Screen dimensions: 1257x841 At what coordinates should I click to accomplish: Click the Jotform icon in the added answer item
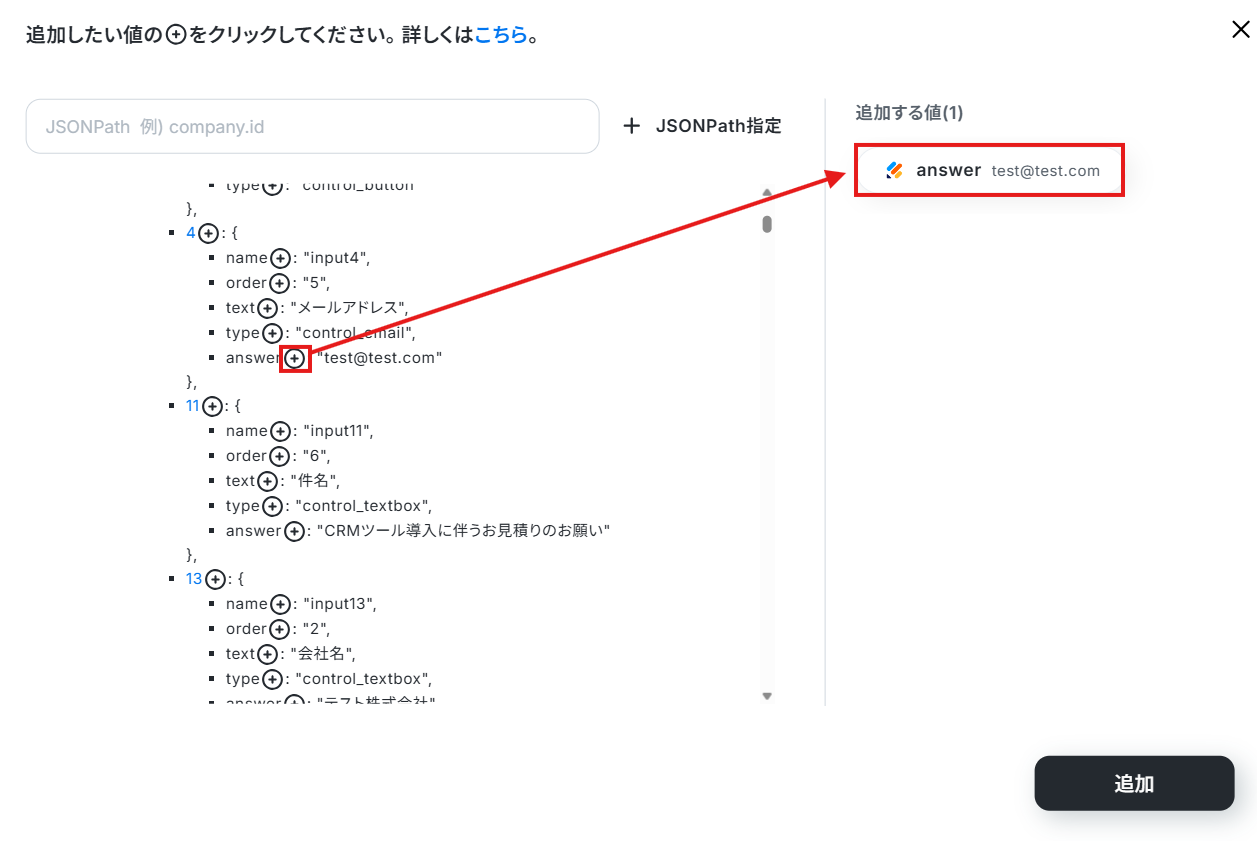pyautogui.click(x=895, y=171)
